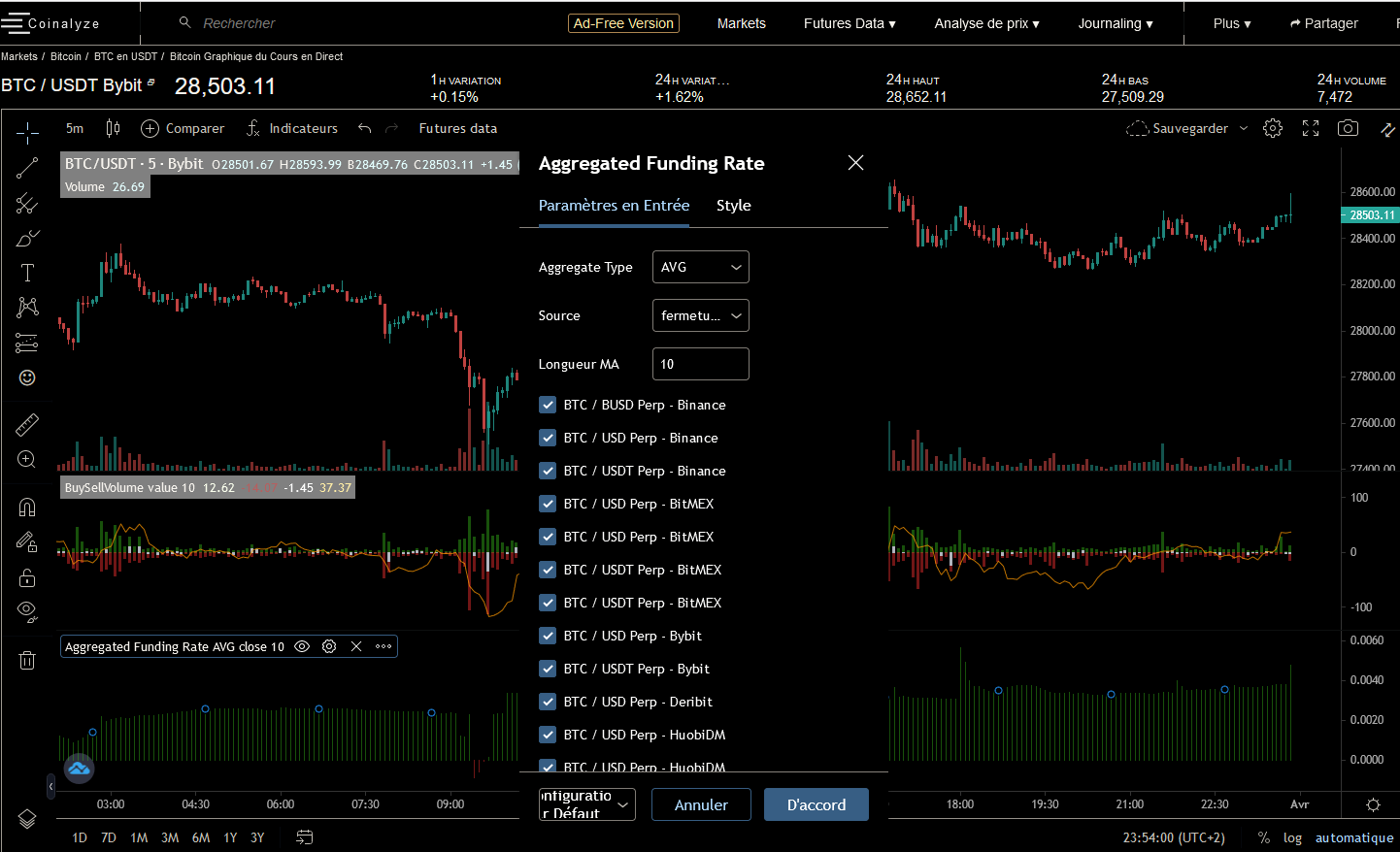This screenshot has height=852, width=1400.
Task: Open more options for Aggregated Funding Rate
Action: [383, 646]
